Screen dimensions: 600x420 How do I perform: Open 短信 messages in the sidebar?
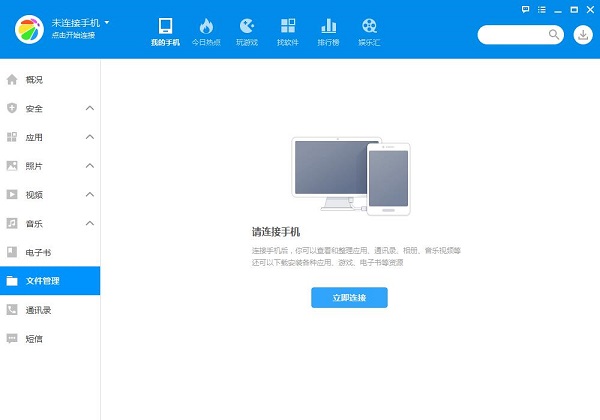pyautogui.click(x=35, y=339)
